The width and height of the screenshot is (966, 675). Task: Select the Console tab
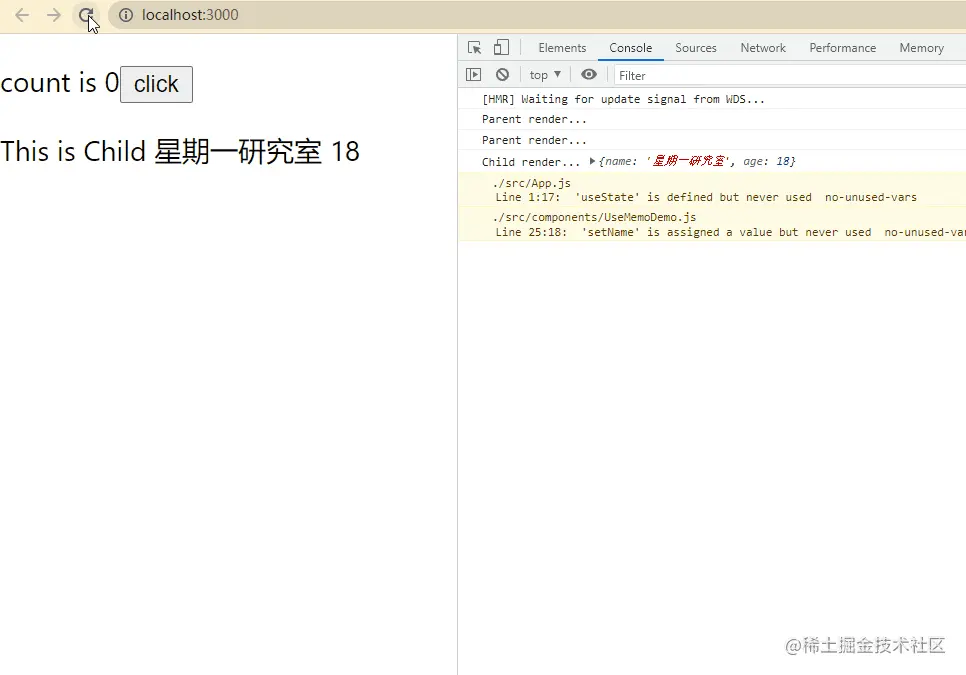pos(630,48)
